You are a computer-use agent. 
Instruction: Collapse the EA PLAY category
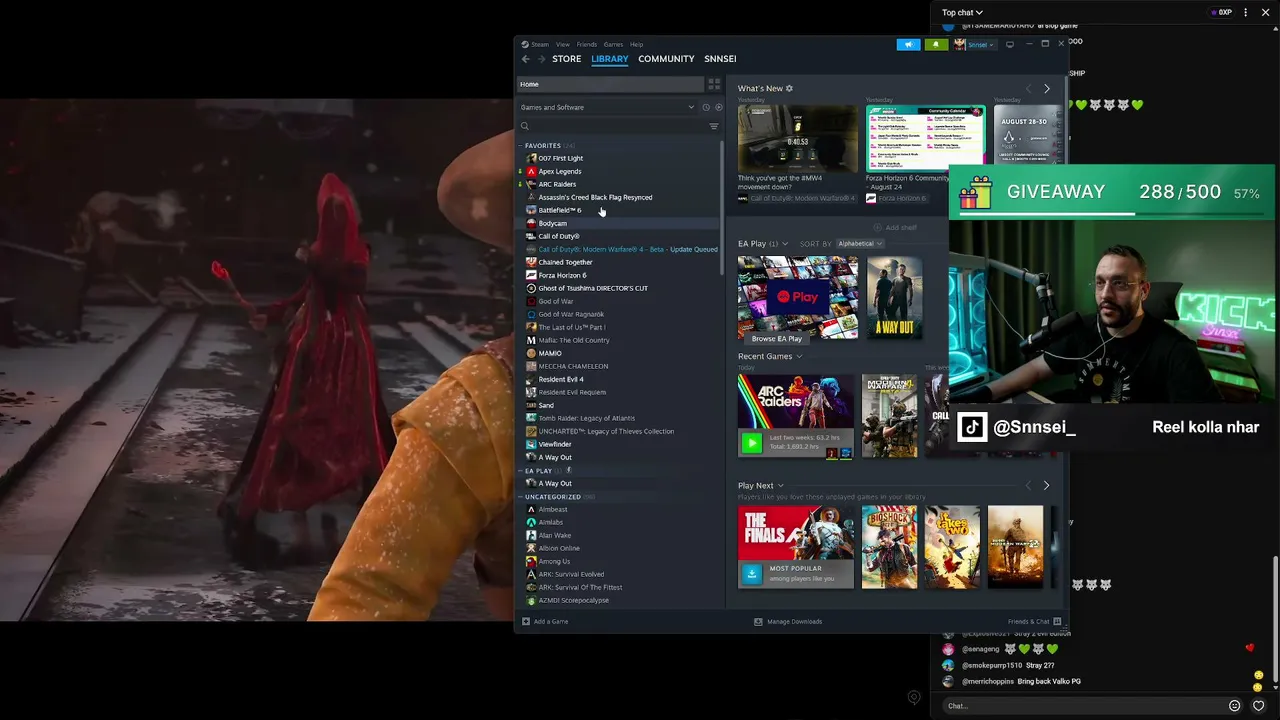pyautogui.click(x=521, y=471)
